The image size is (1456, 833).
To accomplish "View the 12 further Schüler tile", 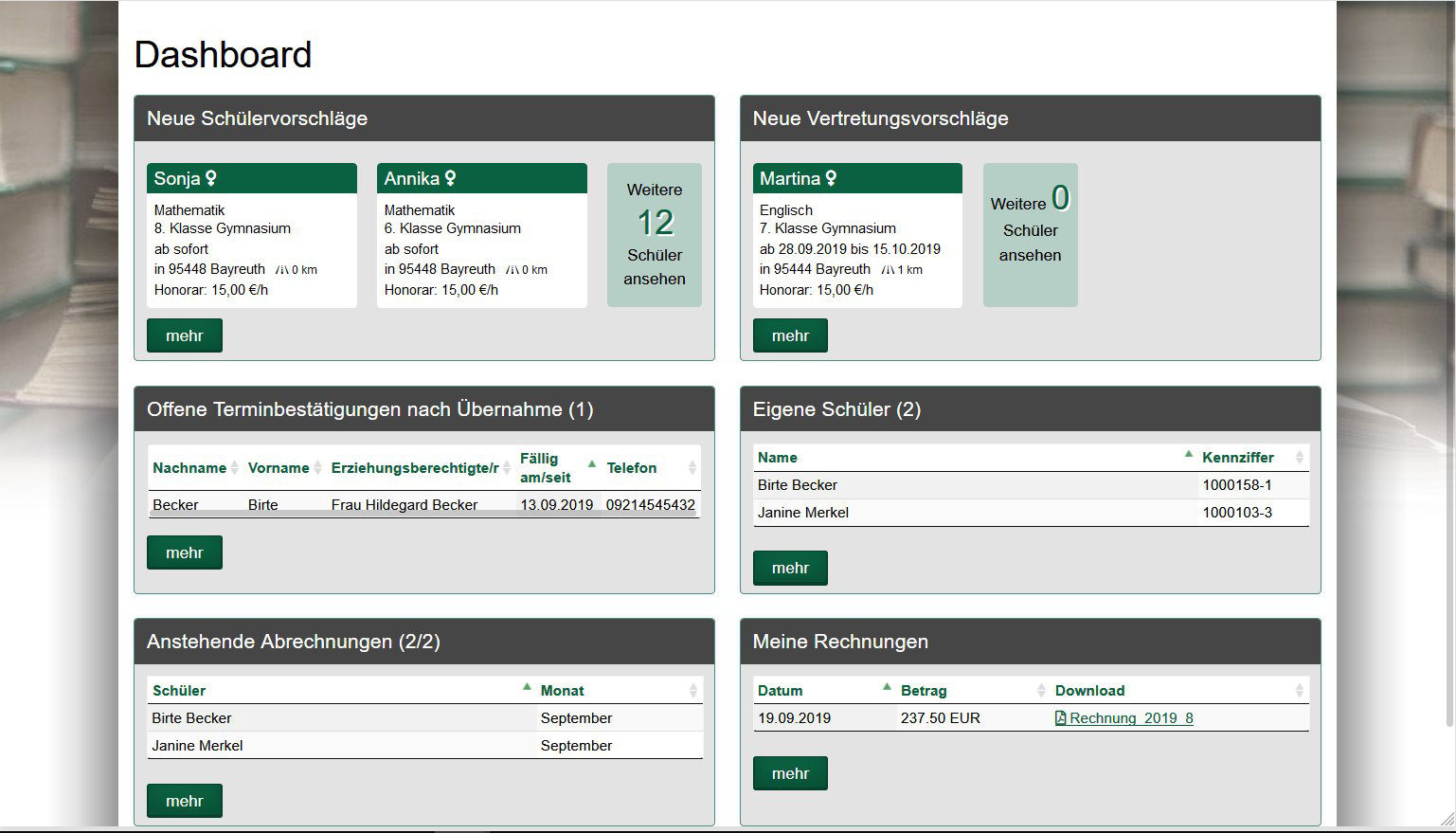I will (655, 235).
